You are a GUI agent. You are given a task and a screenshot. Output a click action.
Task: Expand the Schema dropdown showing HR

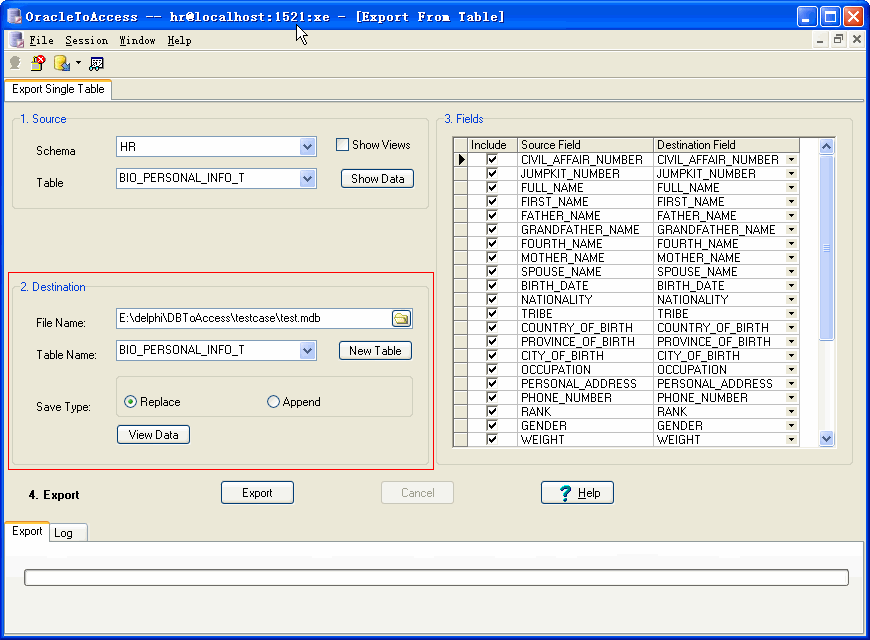307,147
